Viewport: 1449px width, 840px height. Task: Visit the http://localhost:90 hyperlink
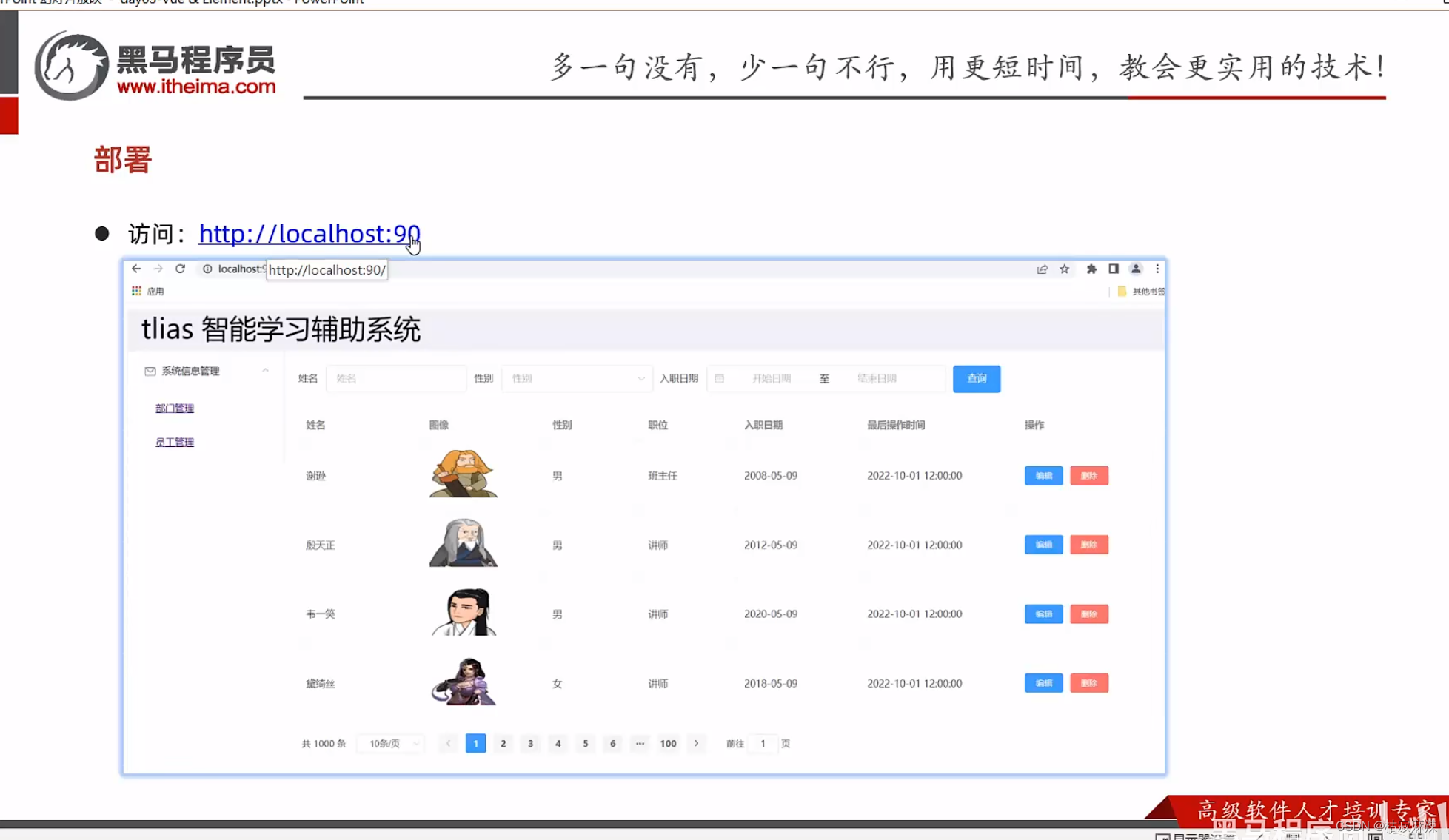tap(309, 234)
